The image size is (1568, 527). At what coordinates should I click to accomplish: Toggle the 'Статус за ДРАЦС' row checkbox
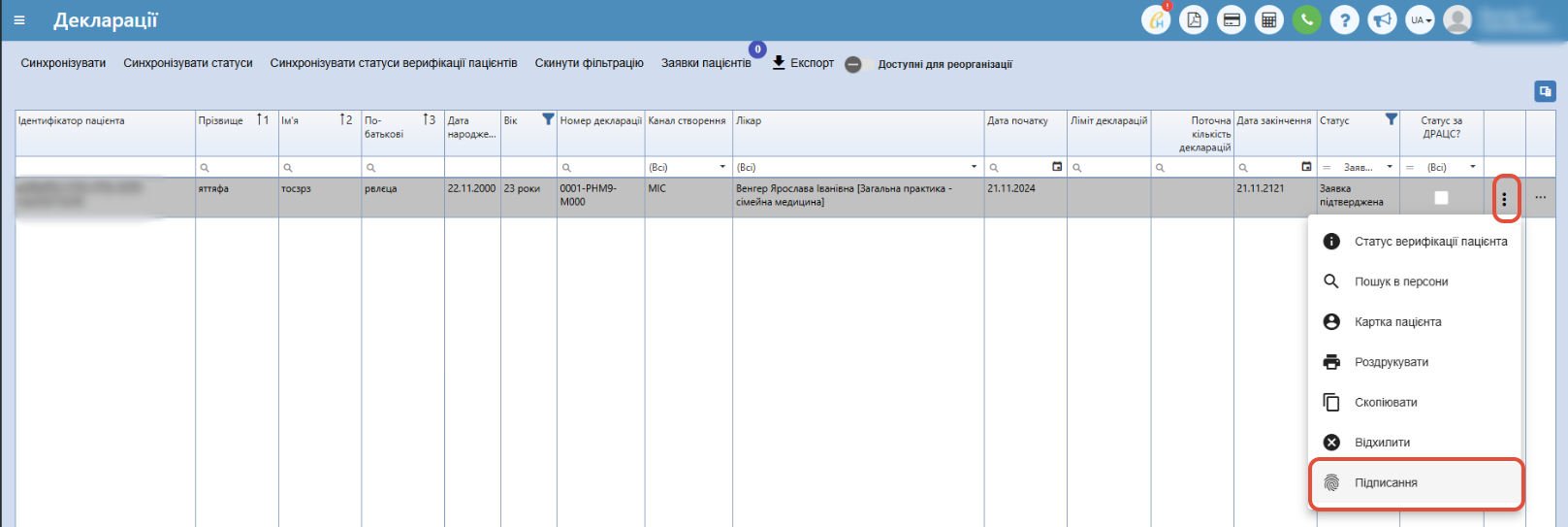1441,198
